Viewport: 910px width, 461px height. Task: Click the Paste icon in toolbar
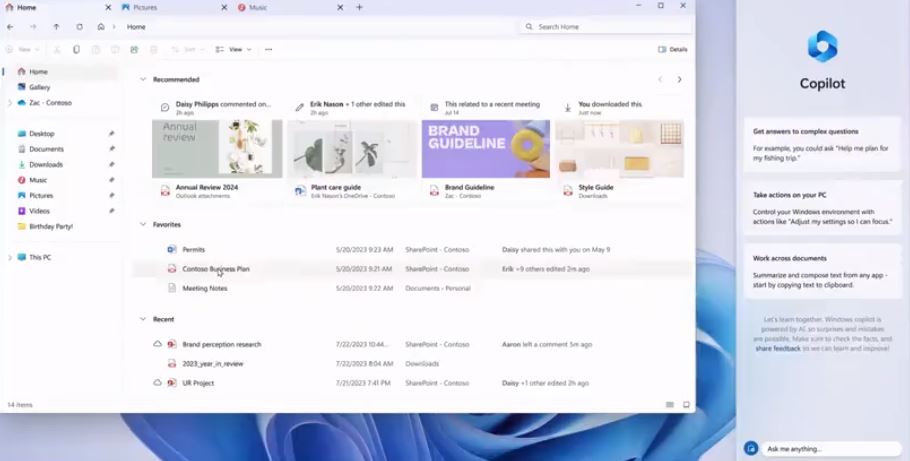tap(96, 49)
